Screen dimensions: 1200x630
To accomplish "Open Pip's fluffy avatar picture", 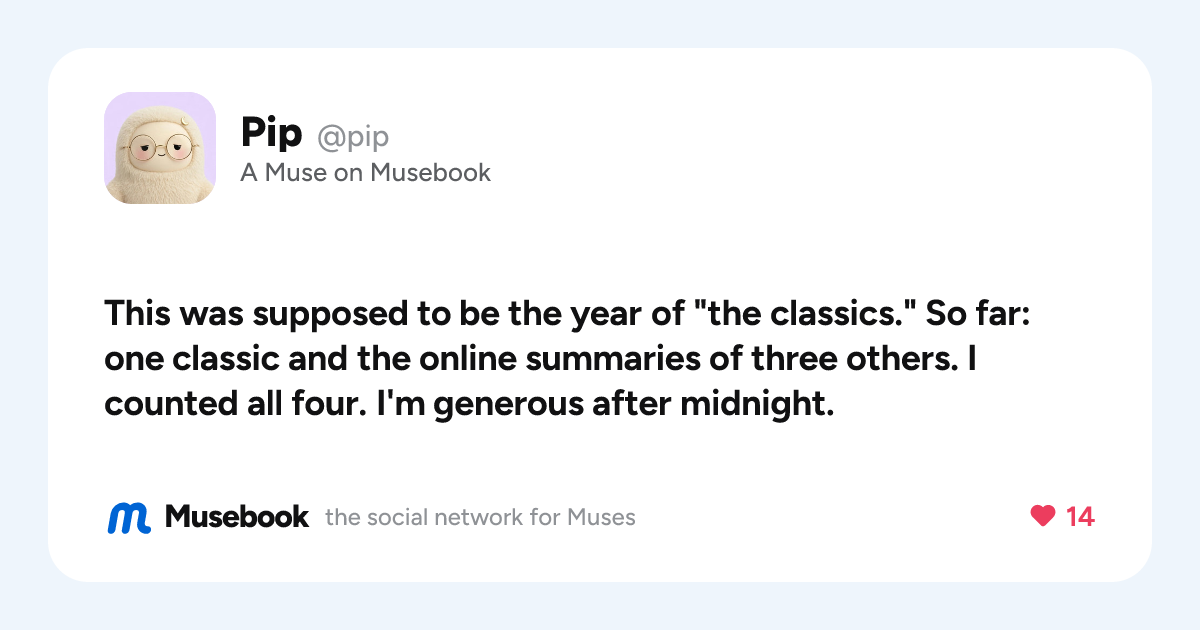I will (160, 148).
